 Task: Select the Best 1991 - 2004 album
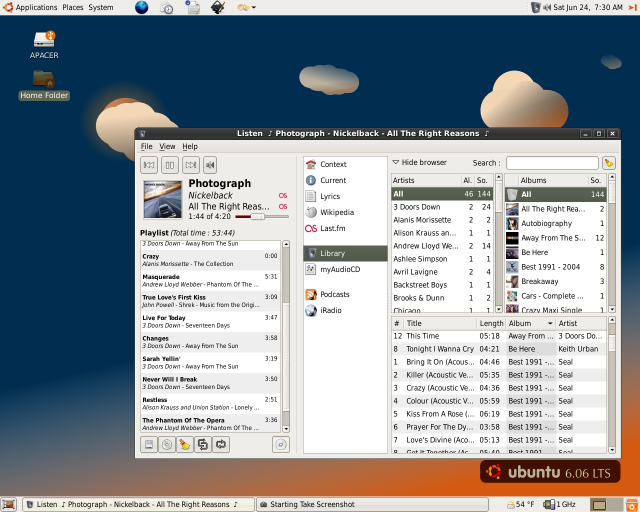pos(556,267)
